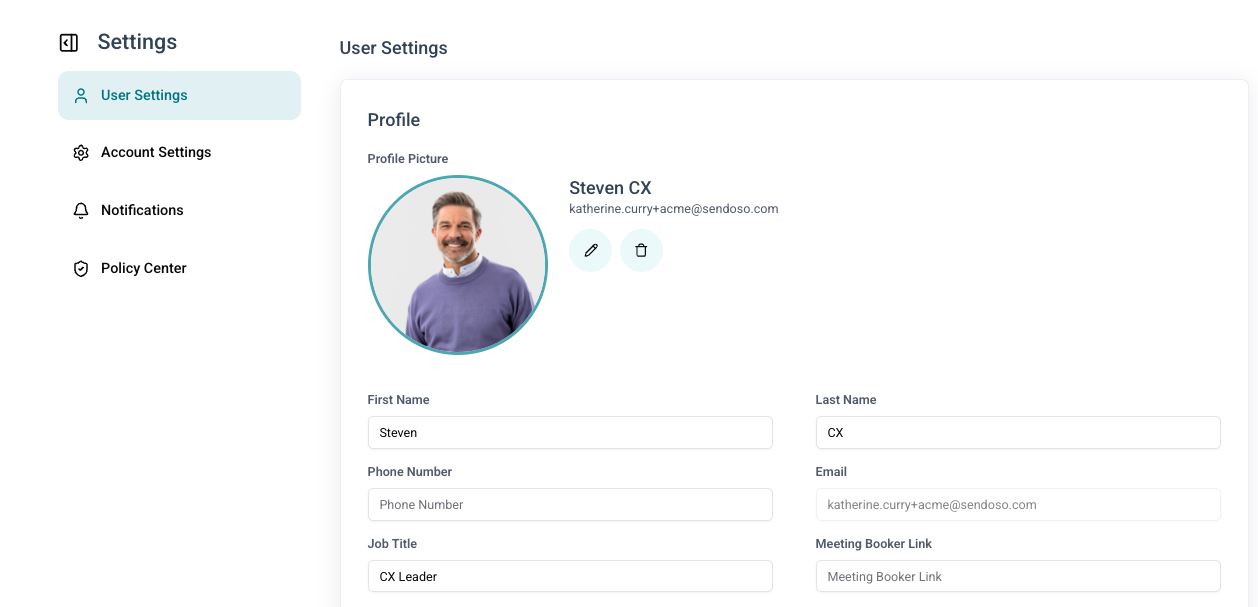The height and width of the screenshot is (607, 1258).
Task: Open the Account Settings menu item
Action: click(179, 152)
